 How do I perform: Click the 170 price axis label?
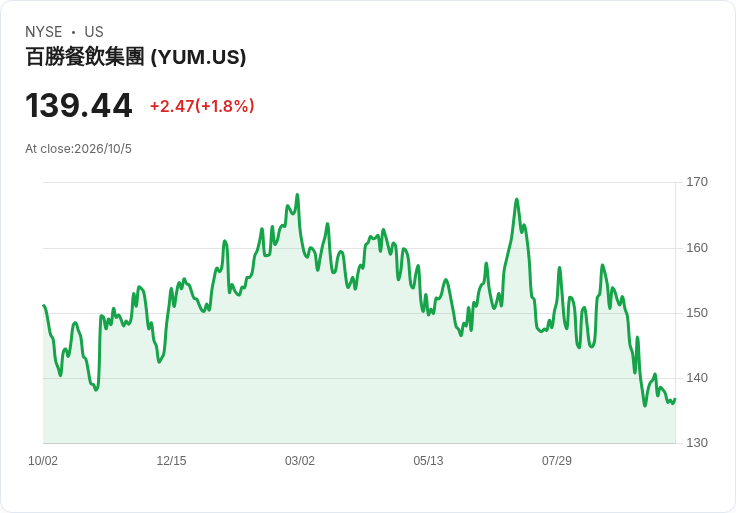tap(697, 182)
